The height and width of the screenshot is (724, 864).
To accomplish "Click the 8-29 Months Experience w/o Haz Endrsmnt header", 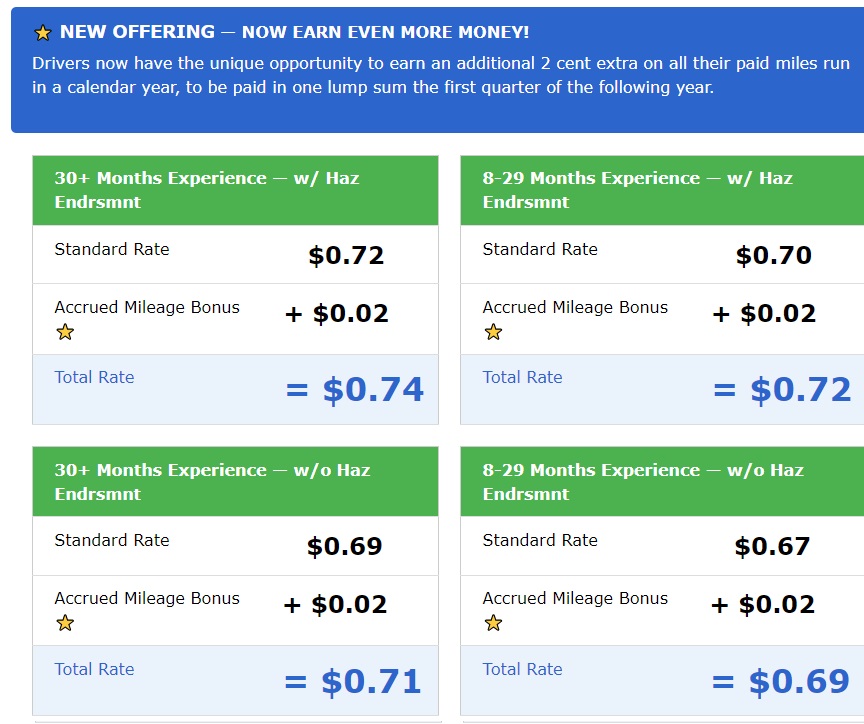I will (662, 482).
